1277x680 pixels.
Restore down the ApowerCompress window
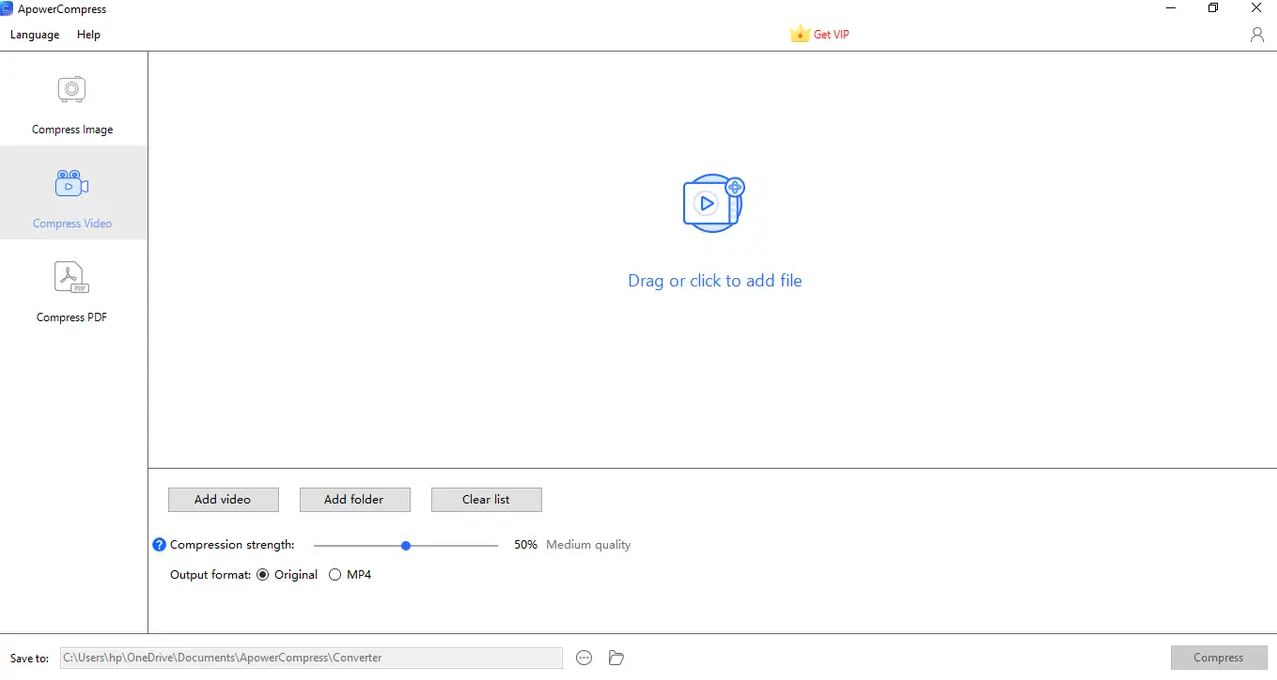click(1213, 9)
